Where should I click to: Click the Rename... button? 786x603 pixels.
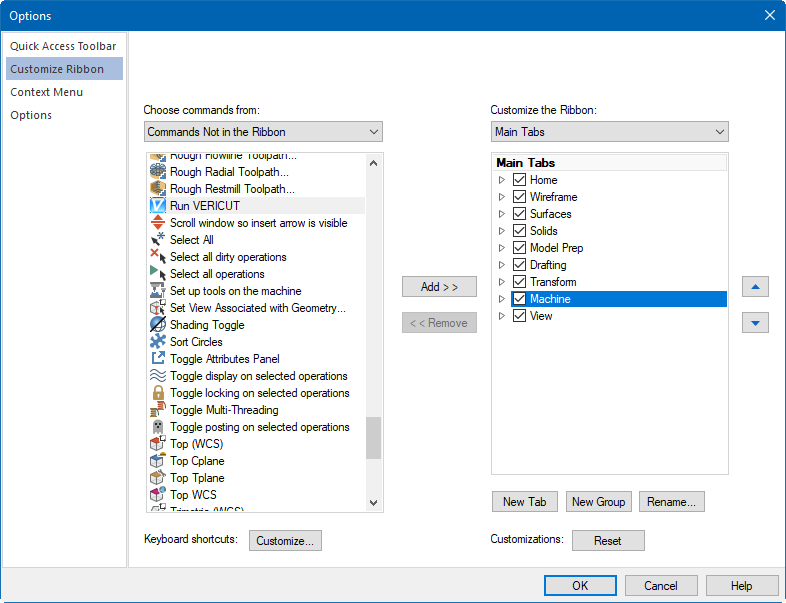(672, 502)
